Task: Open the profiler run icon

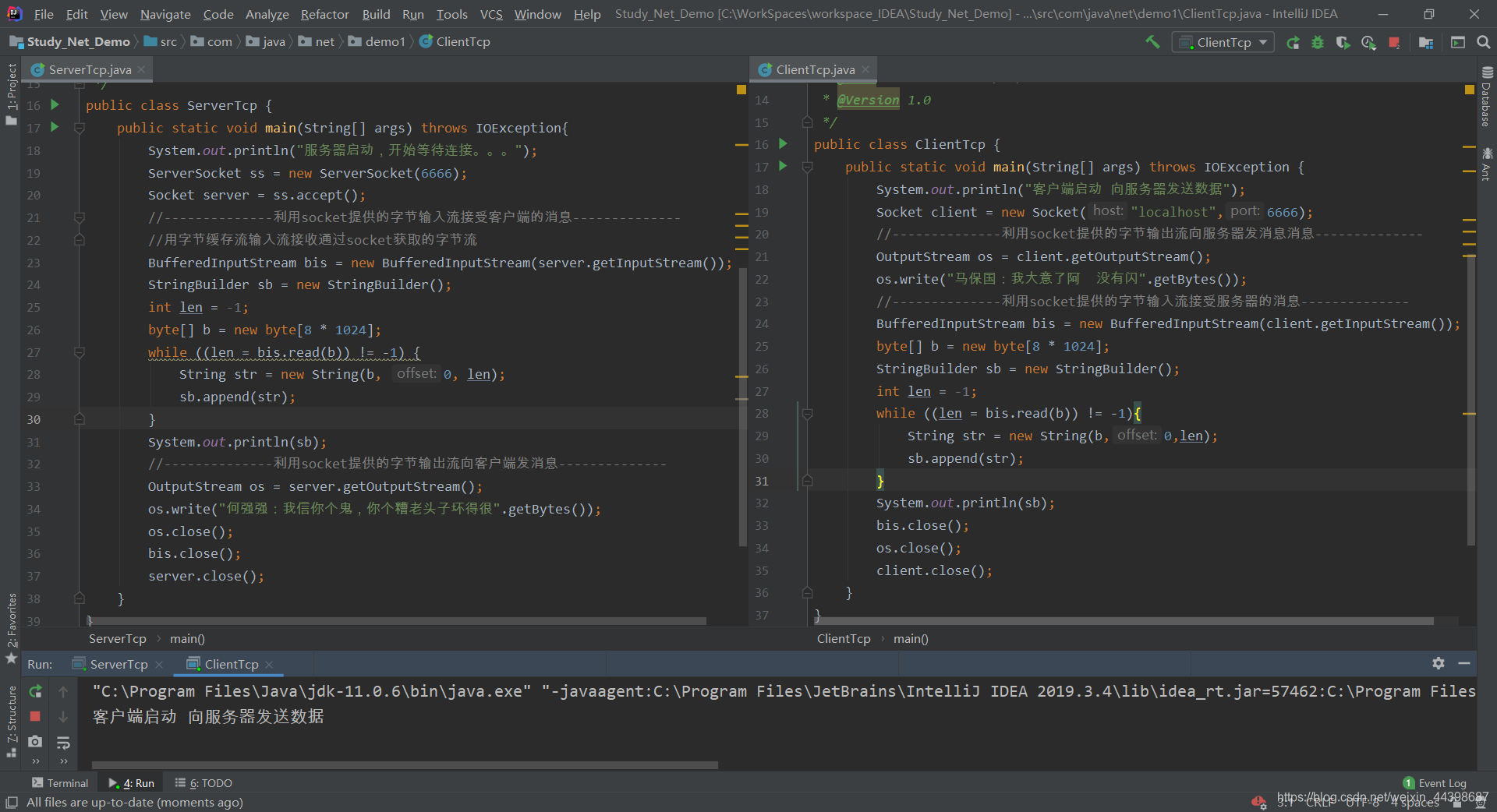Action: coord(1368,42)
